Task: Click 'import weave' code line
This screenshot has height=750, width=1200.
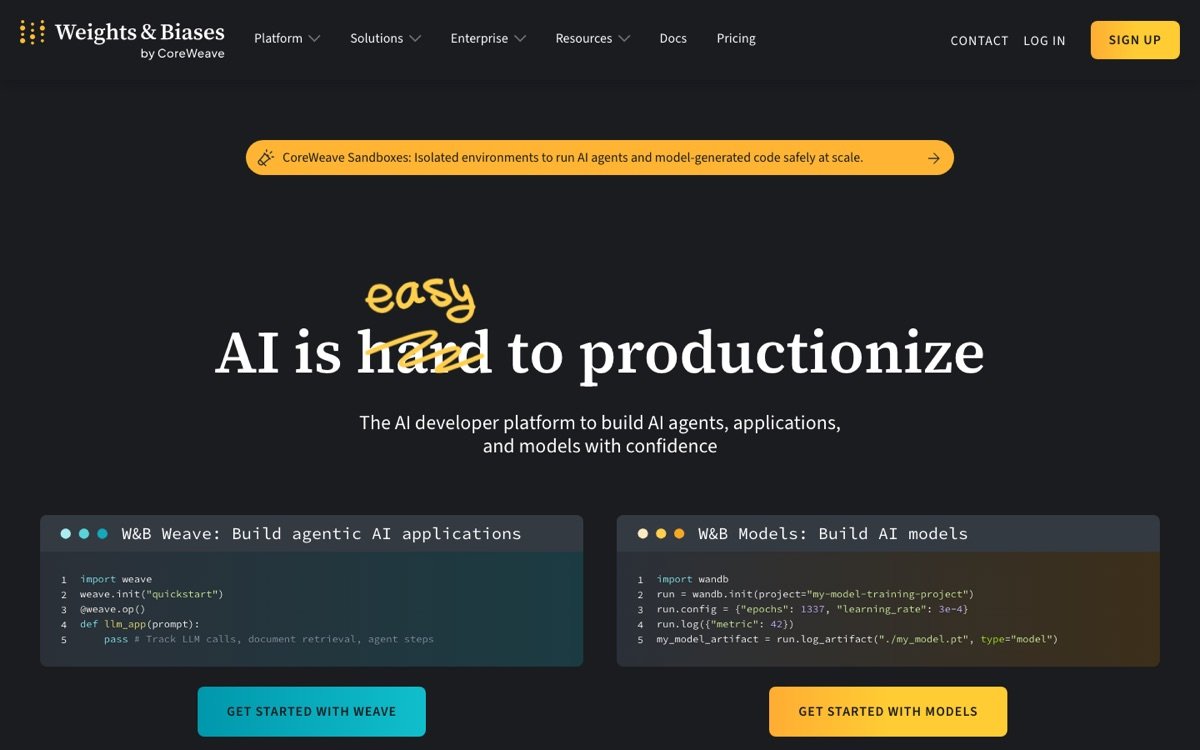Action: [x=116, y=579]
